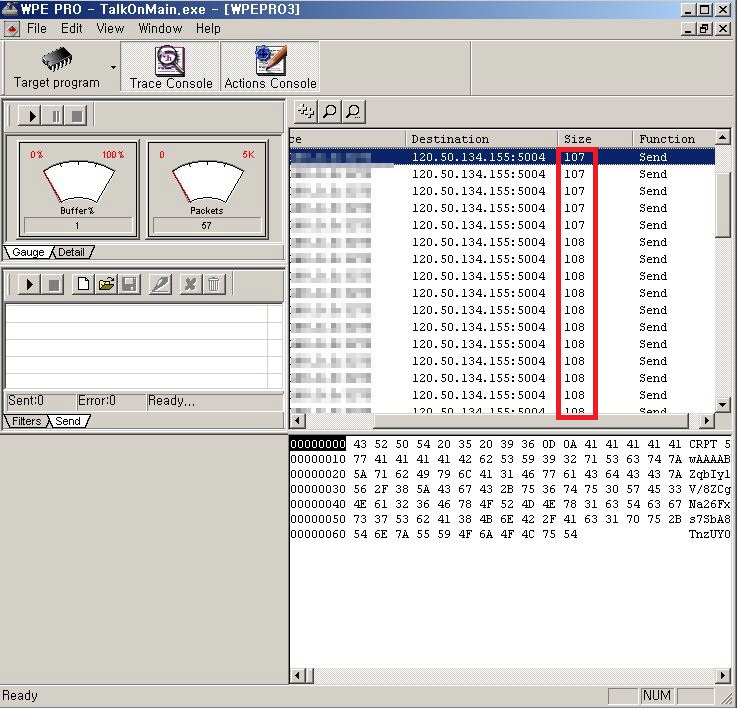The image size is (737, 708).
Task: Open the Target program dropdown arrow
Action: 113,67
